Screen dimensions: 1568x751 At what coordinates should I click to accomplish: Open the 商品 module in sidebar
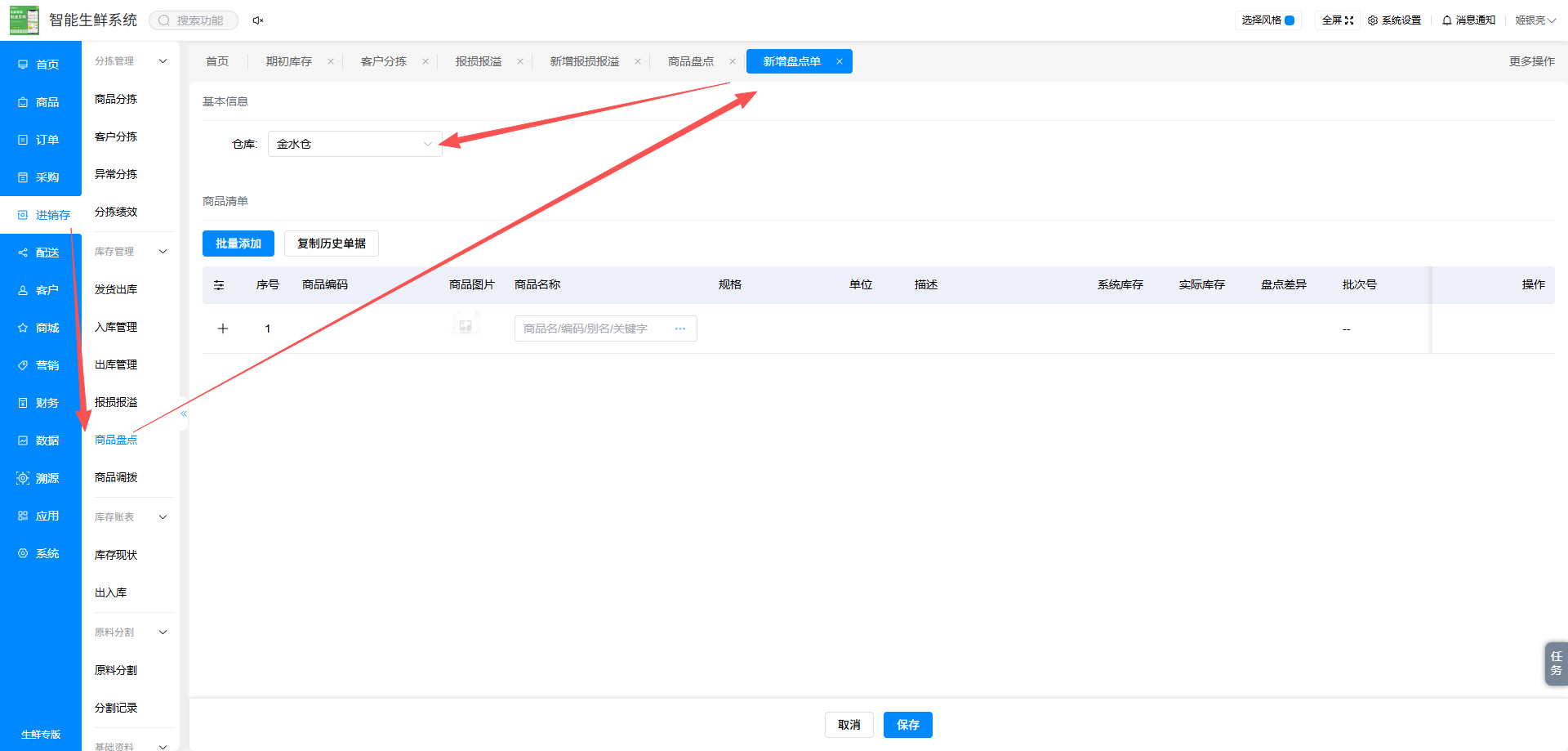click(x=40, y=102)
